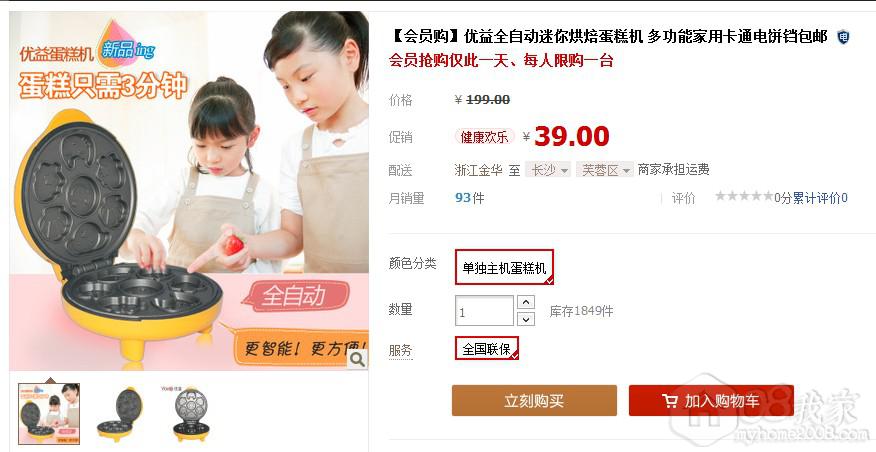Select the 单独主机蛋糕机 option

tap(504, 267)
